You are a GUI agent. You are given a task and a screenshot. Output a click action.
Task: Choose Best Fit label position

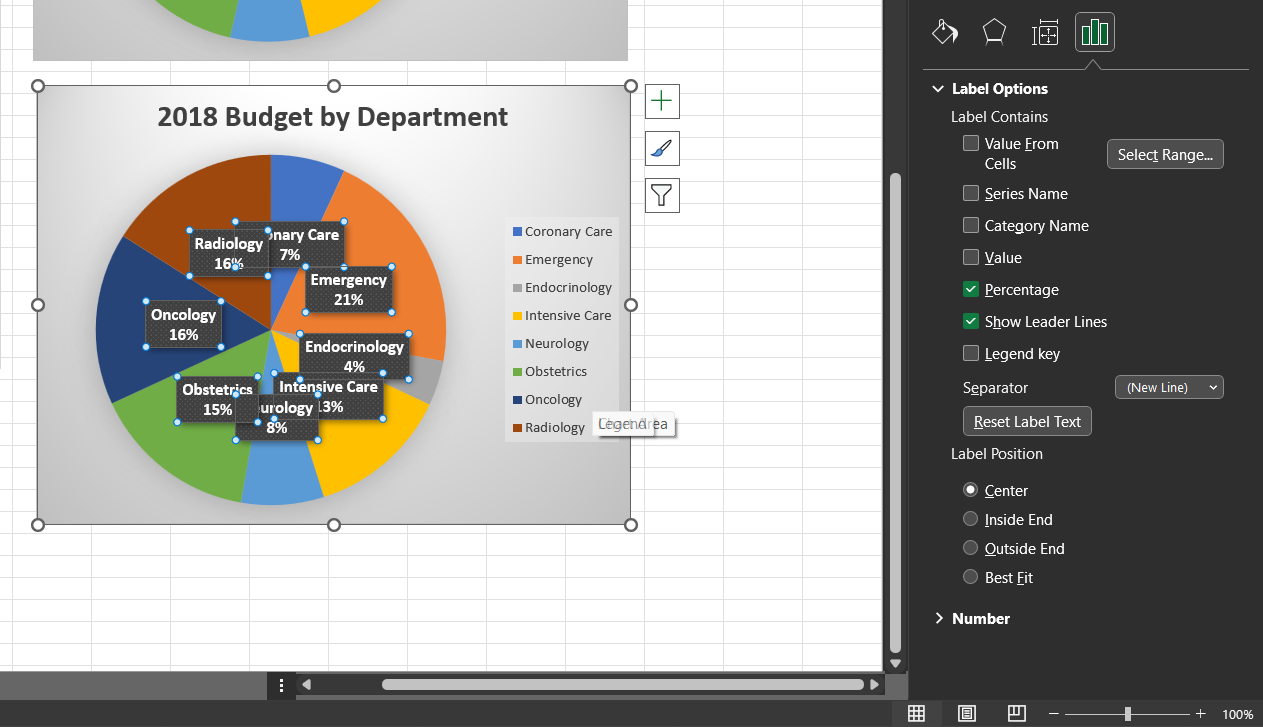[x=970, y=577]
